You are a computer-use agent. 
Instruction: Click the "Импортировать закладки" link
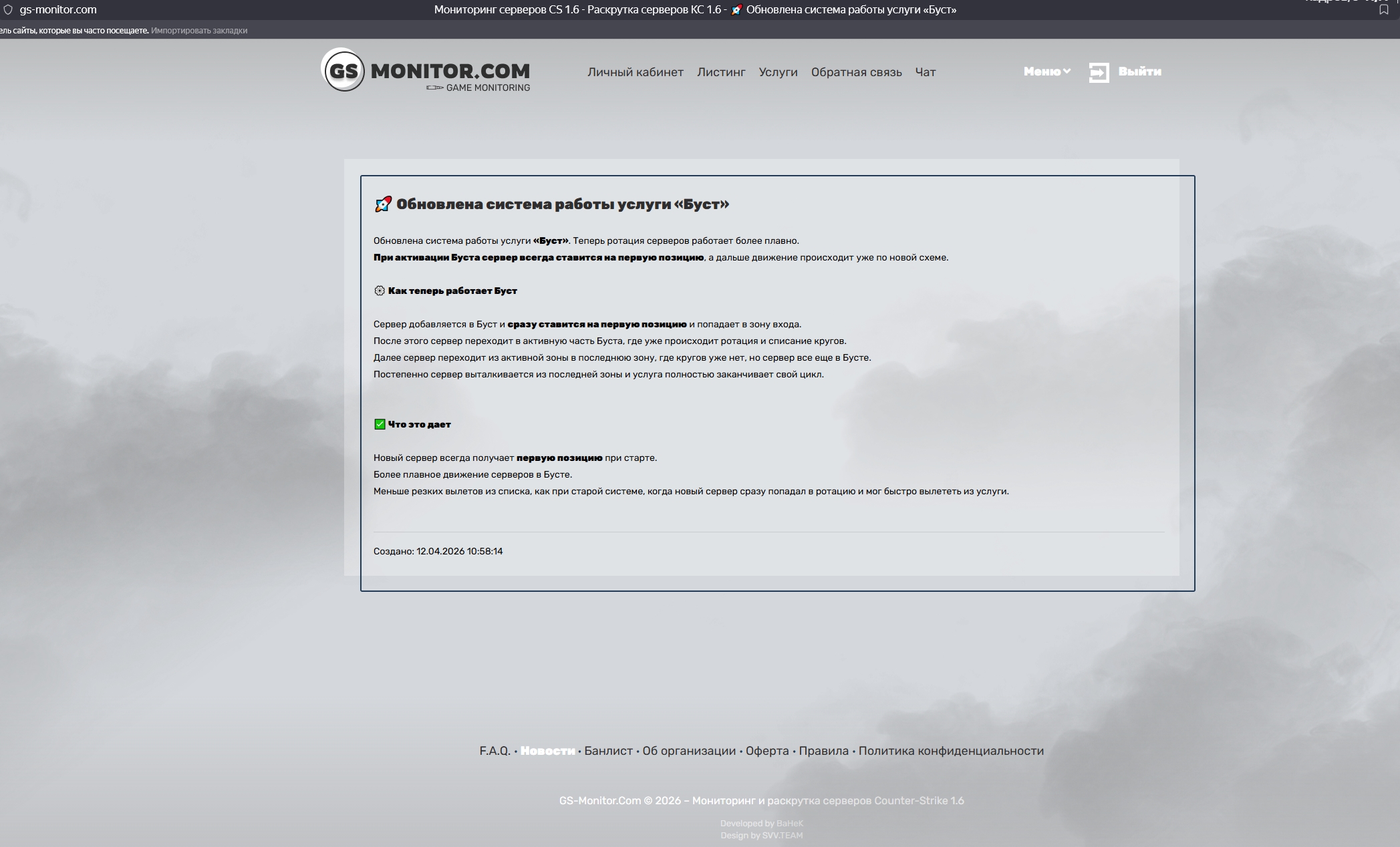pyautogui.click(x=198, y=30)
